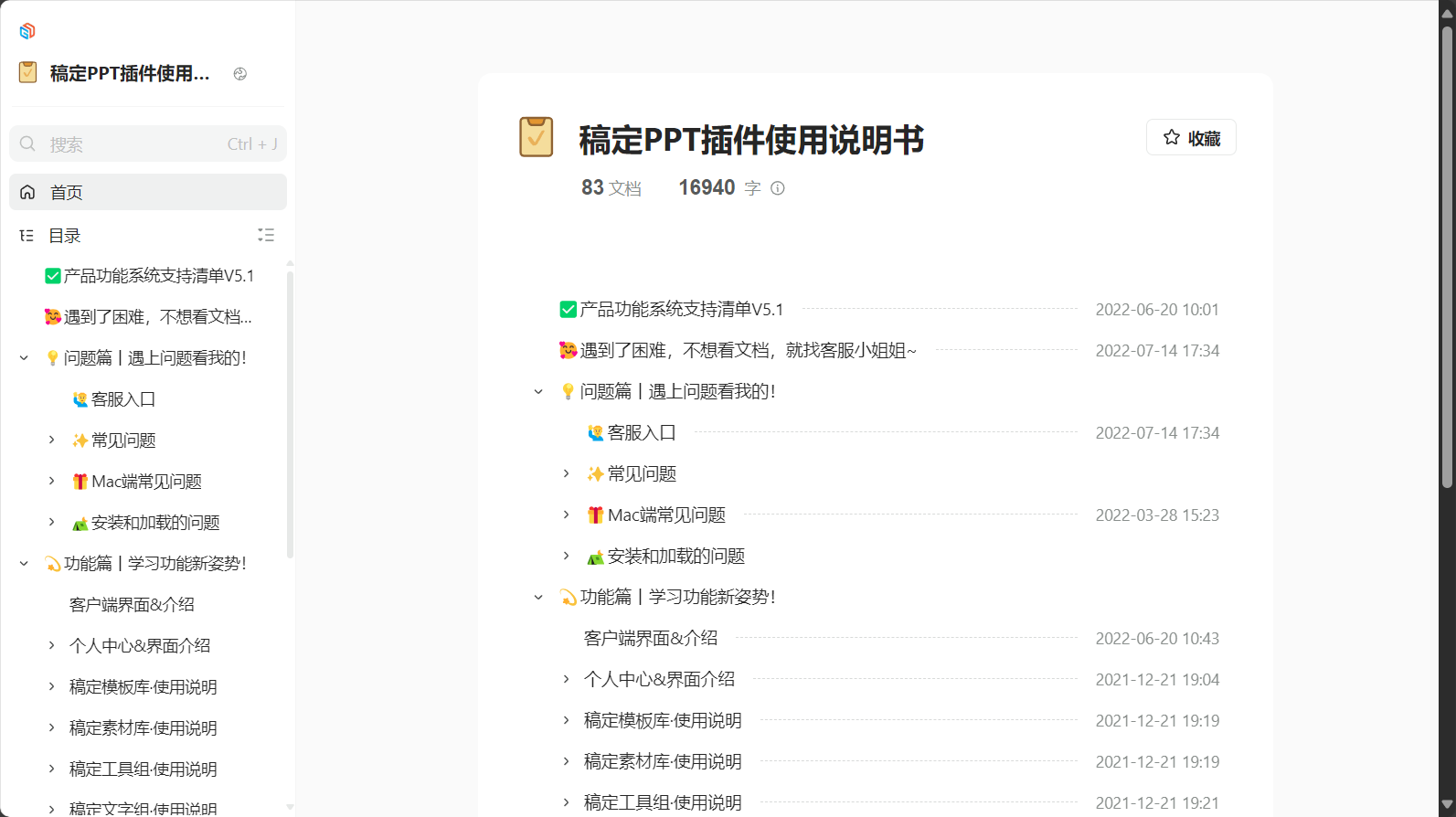The width and height of the screenshot is (1456, 817).
Task: Click the page vertical scrollbar thumb
Action: [x=1447, y=256]
